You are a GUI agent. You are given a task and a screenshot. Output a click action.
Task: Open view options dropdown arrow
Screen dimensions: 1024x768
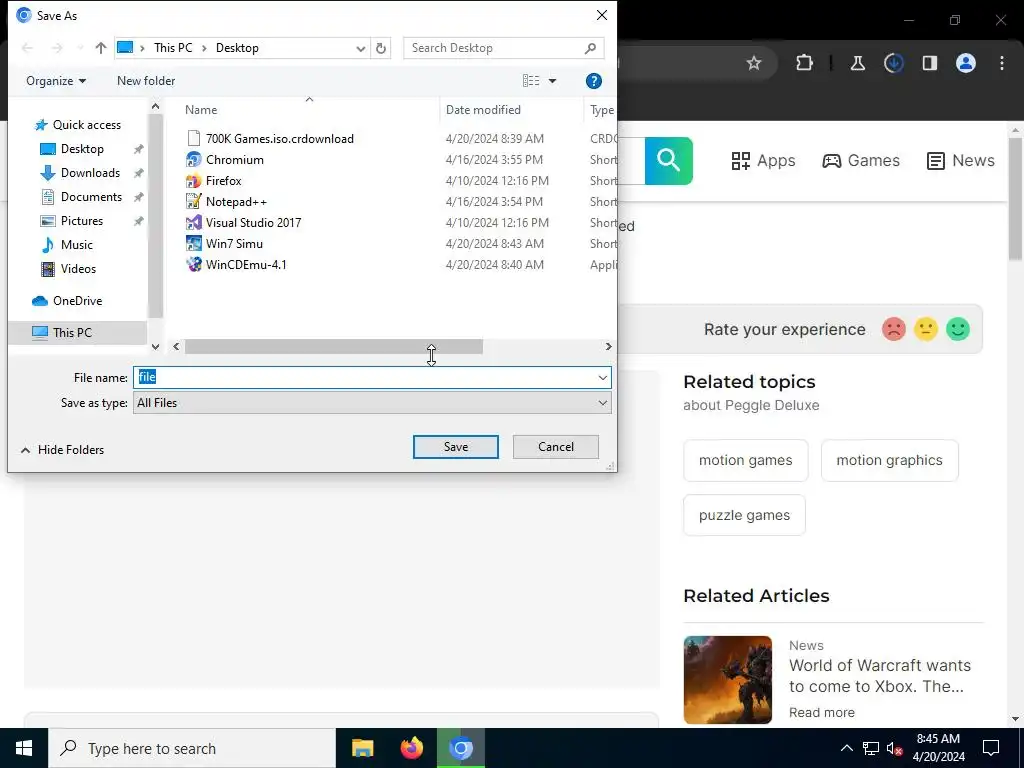coord(552,81)
